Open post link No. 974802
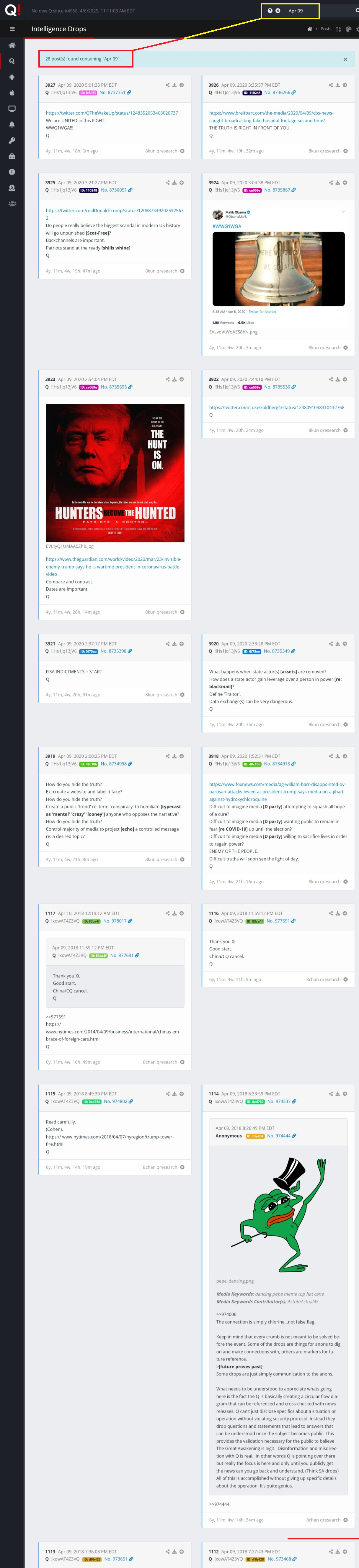359x1568 pixels. (x=116, y=1101)
